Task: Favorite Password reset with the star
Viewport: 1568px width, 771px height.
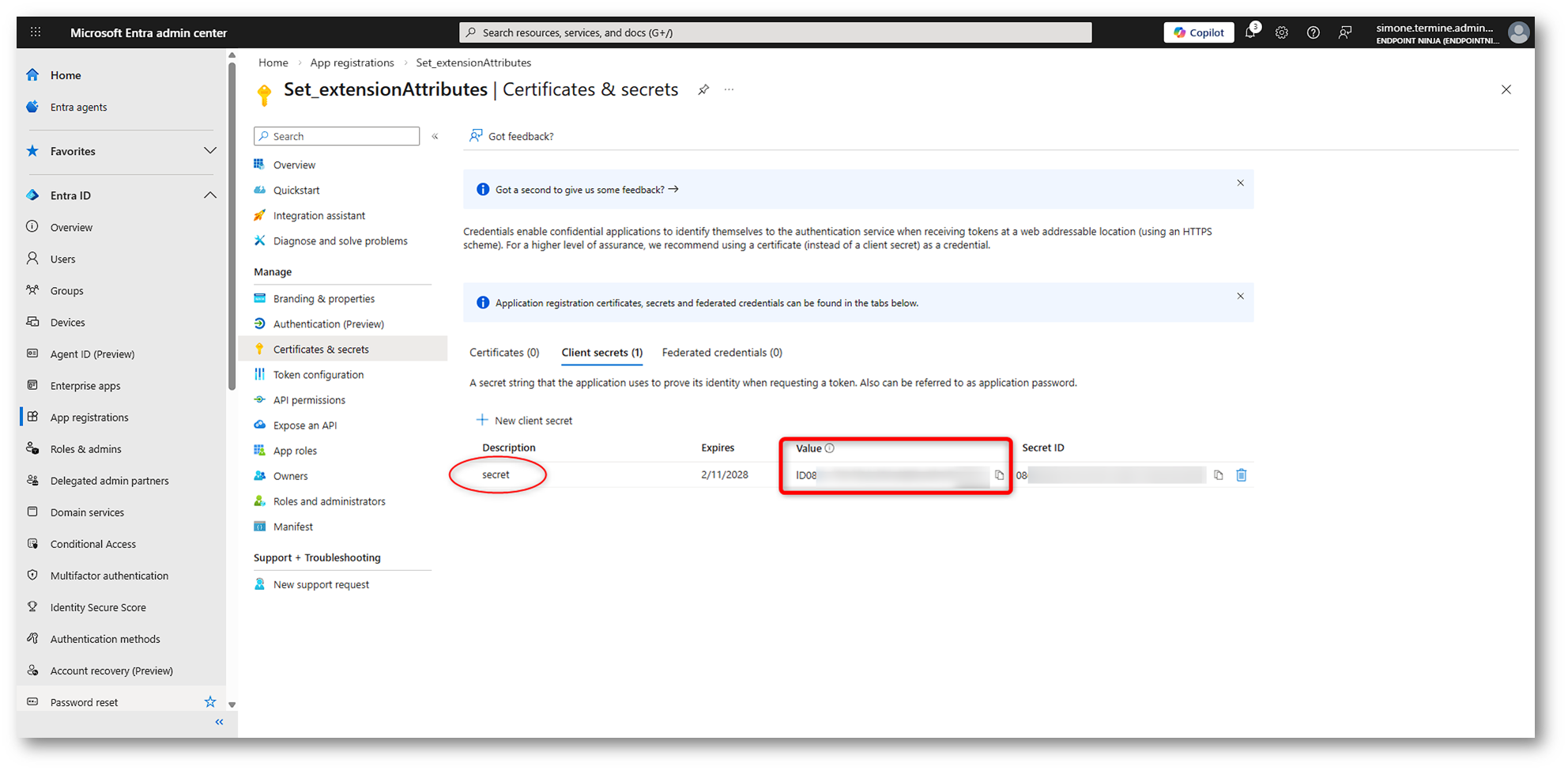Action: click(210, 702)
